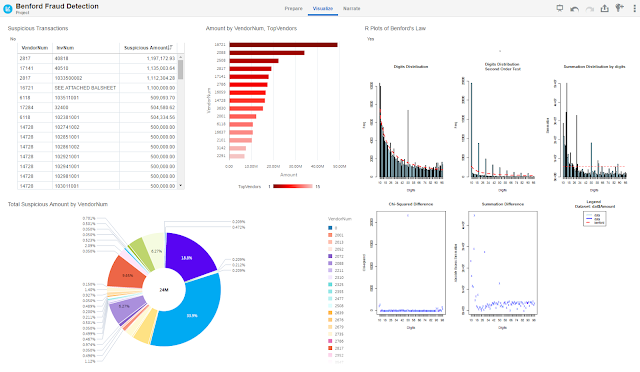This screenshot has height=372, width=640.
Task: Click the top bar for vendor 16721
Action: click(283, 45)
